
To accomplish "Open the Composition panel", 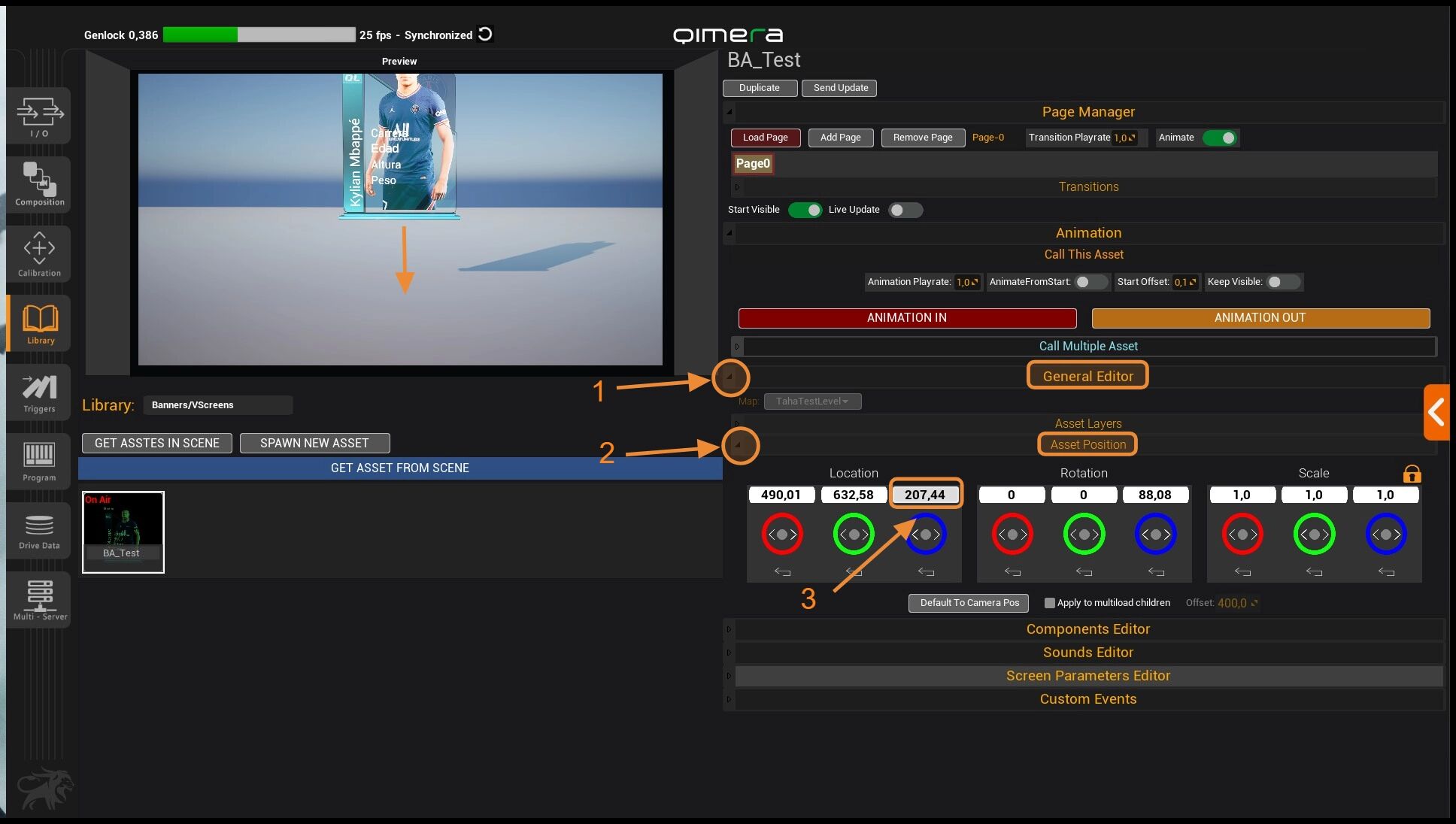I will tap(39, 184).
